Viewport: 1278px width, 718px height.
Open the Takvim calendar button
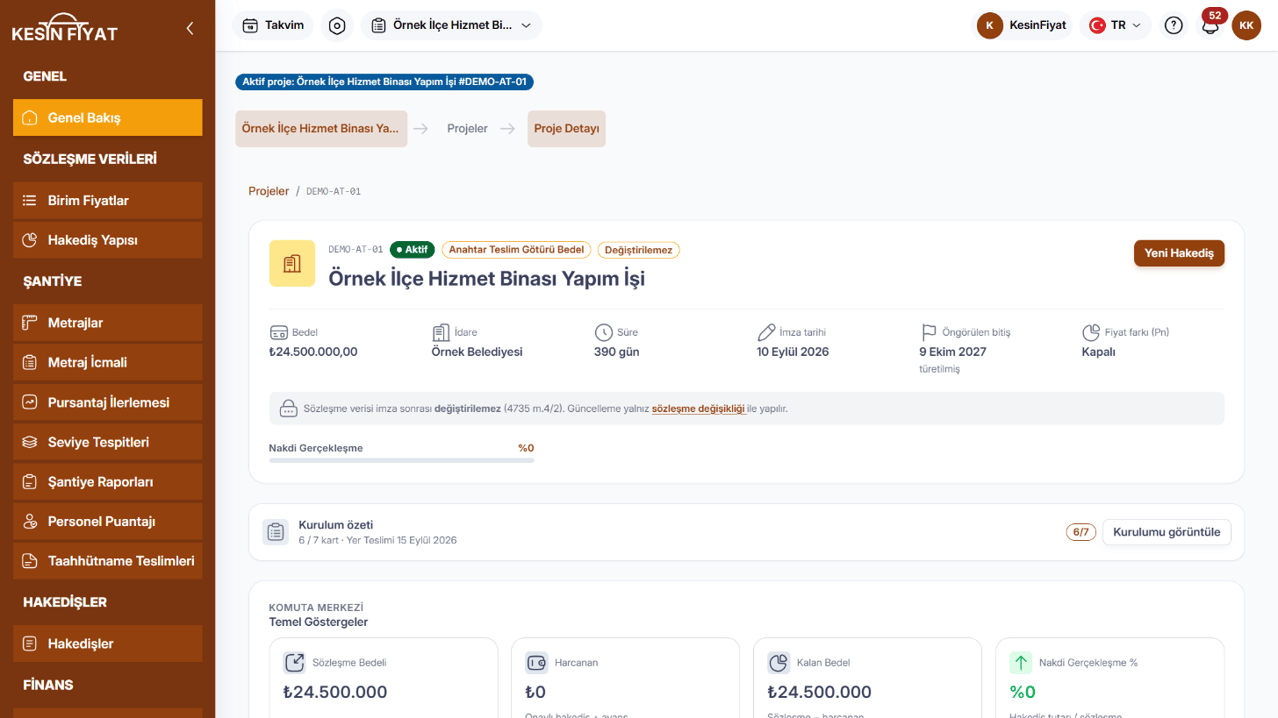pos(273,25)
